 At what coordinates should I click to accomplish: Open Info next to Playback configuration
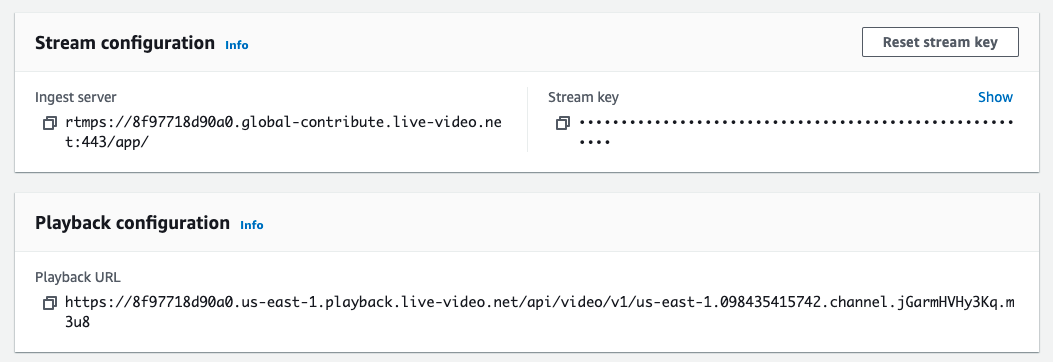pyautogui.click(x=252, y=225)
